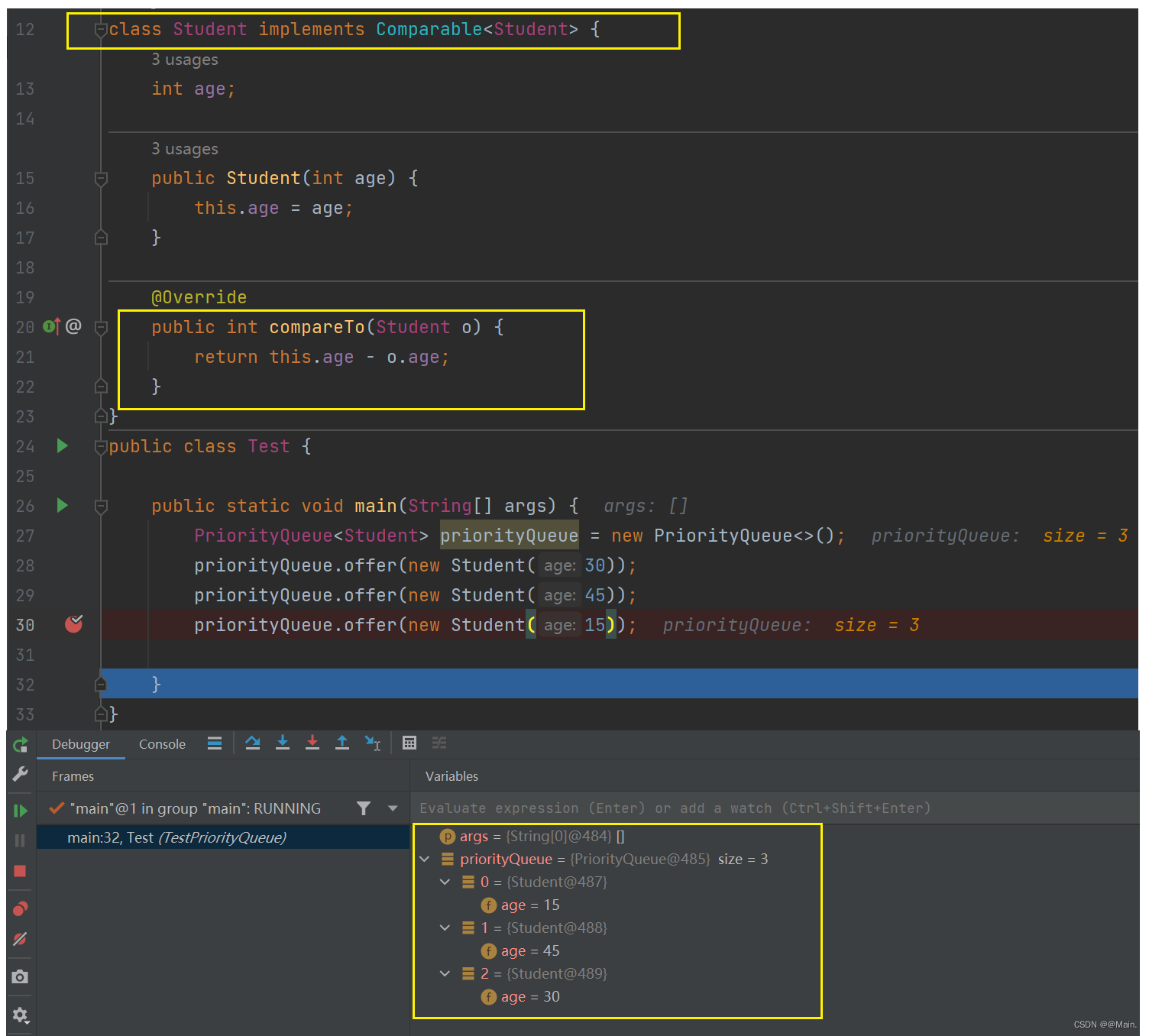Viewport: 1149px width, 1036px height.
Task: Click the Trace Current Stream Chain icon
Action: click(439, 743)
